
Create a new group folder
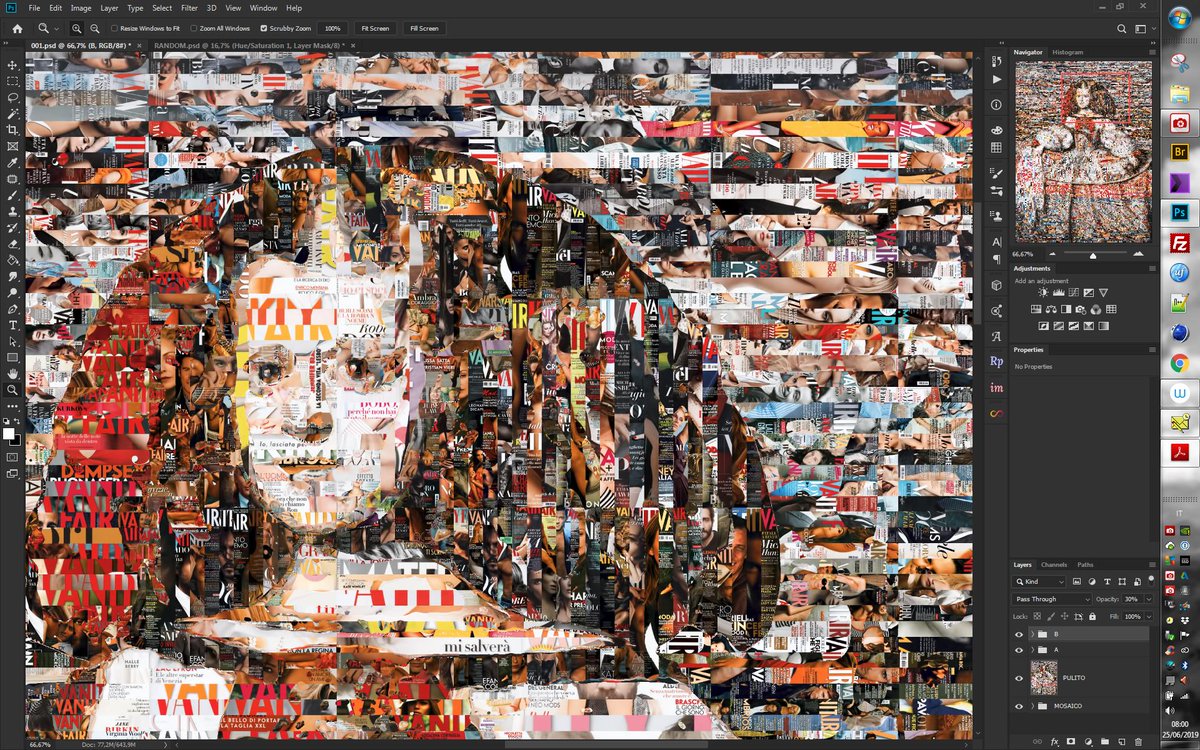pos(1105,741)
